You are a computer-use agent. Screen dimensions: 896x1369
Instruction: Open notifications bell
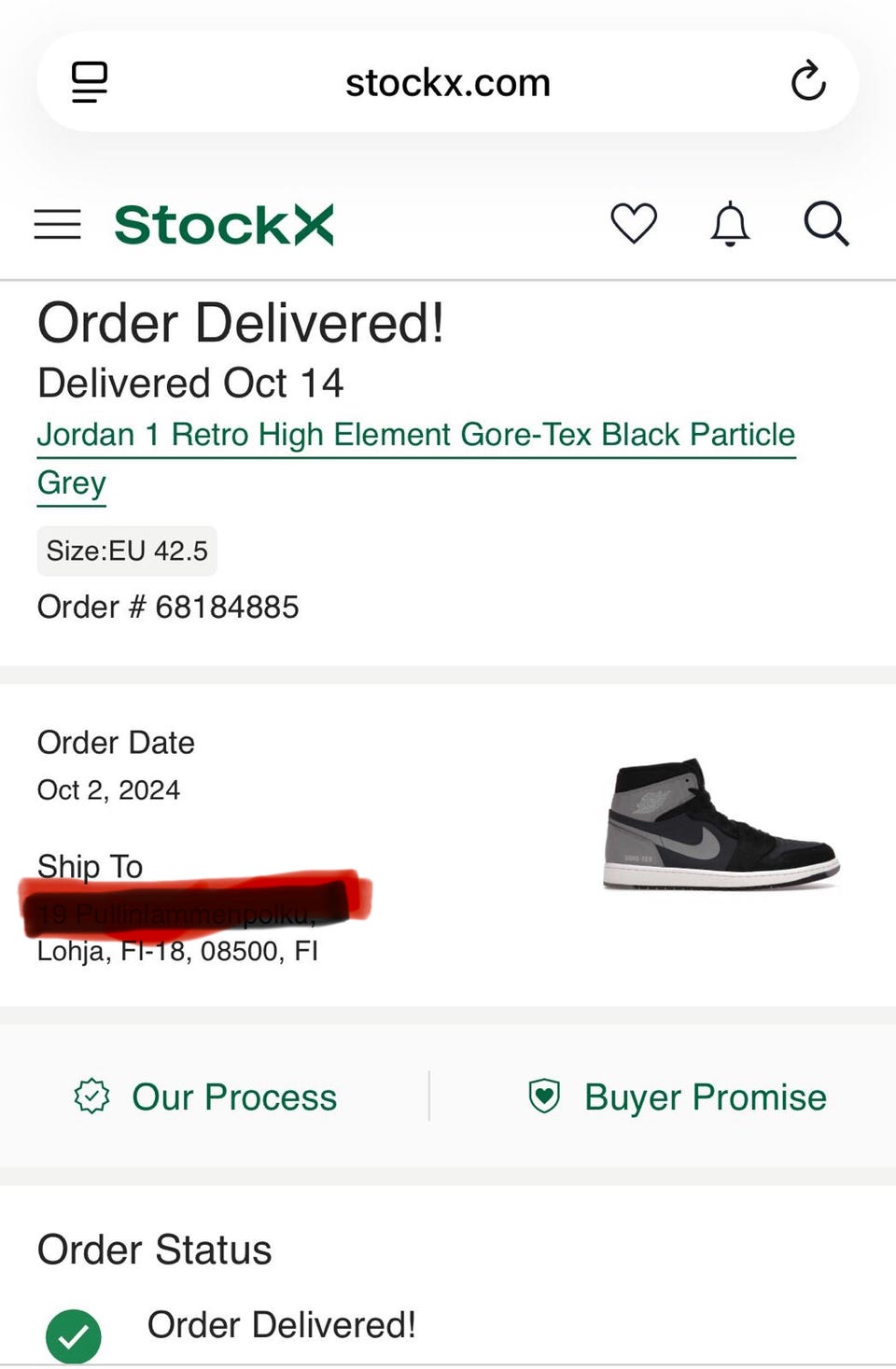(x=730, y=224)
